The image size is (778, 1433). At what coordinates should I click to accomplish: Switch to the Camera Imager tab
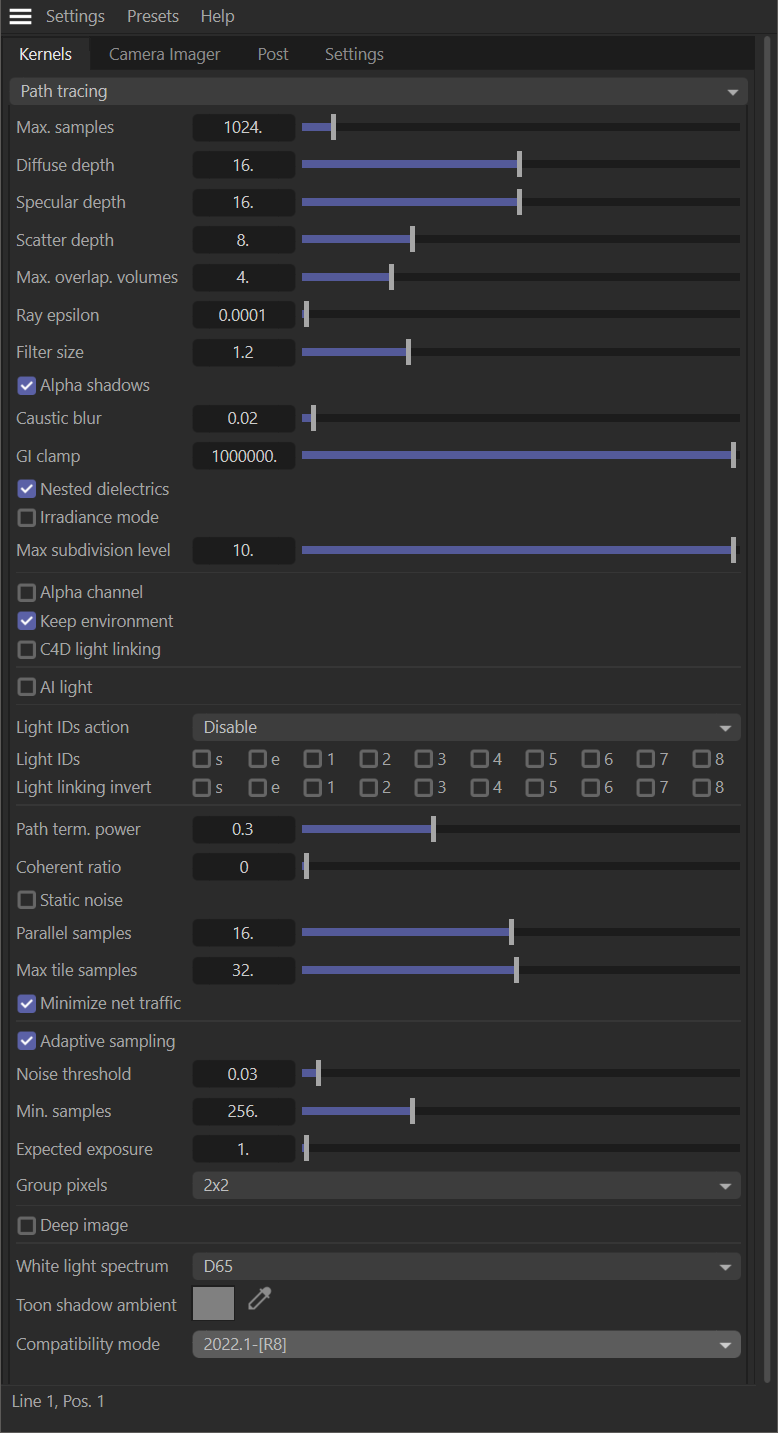pyautogui.click(x=164, y=54)
